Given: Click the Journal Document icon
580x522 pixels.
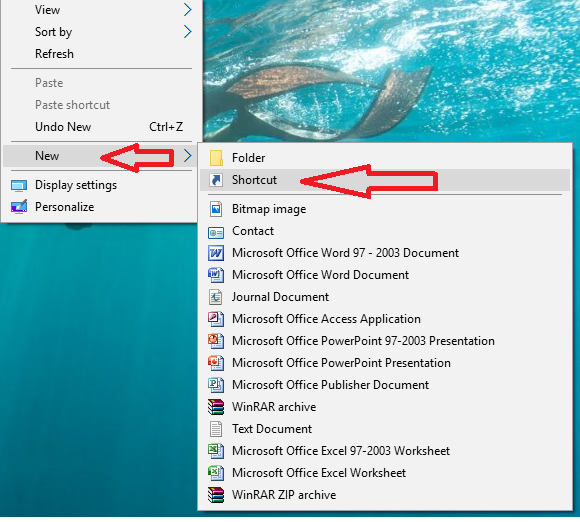Looking at the screenshot, I should point(216,297).
